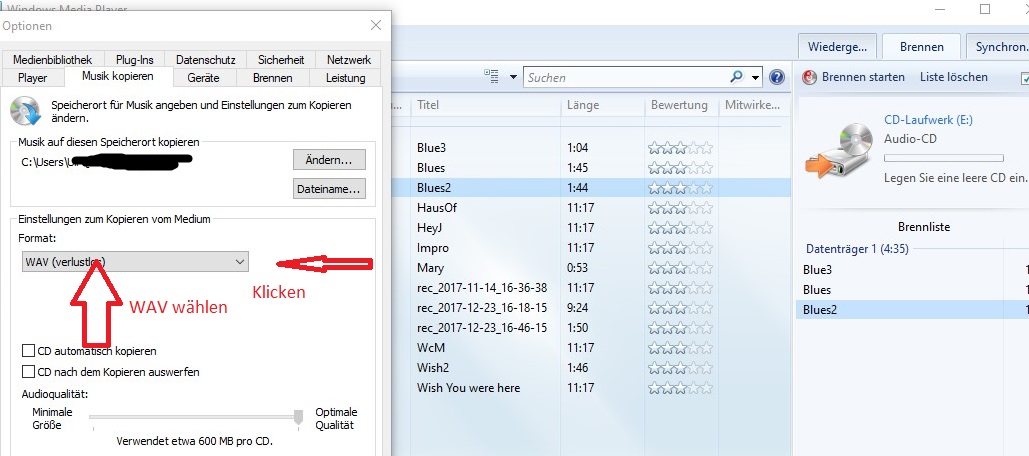Expand the search options dropdown arrow

755,77
